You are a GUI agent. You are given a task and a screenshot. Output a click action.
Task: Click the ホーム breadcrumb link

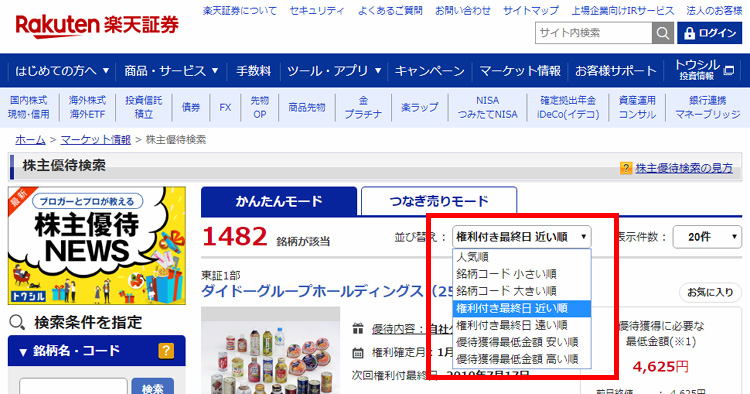coord(30,140)
